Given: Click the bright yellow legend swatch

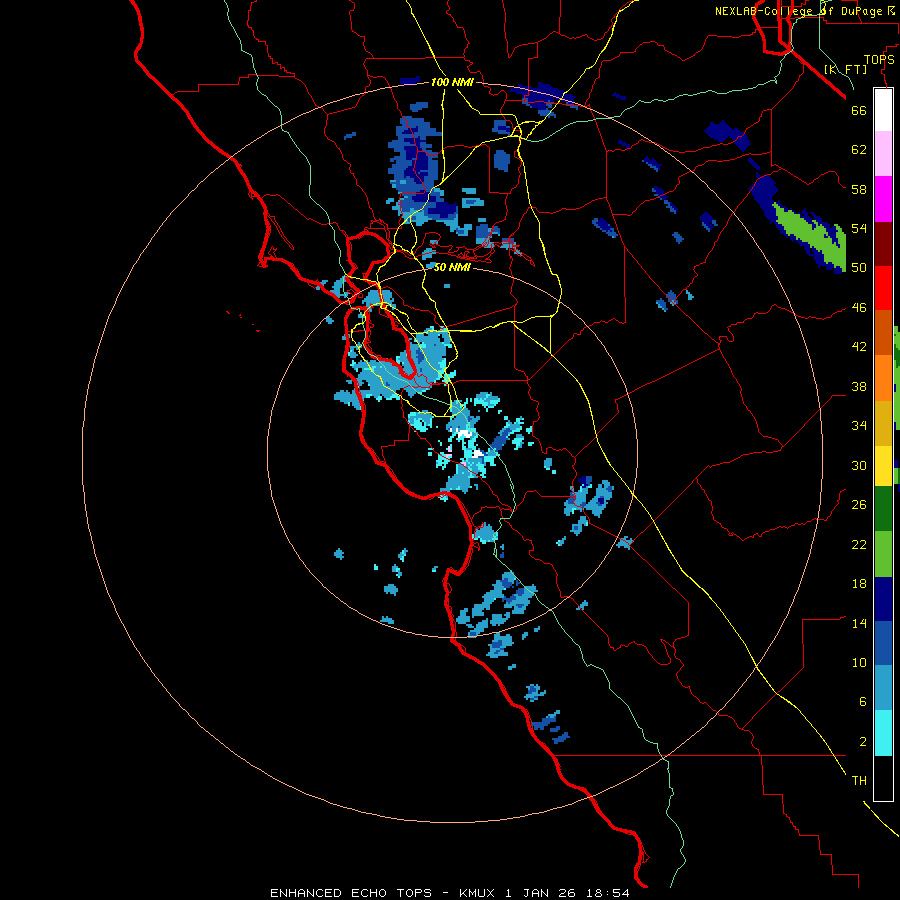Looking at the screenshot, I should (883, 465).
